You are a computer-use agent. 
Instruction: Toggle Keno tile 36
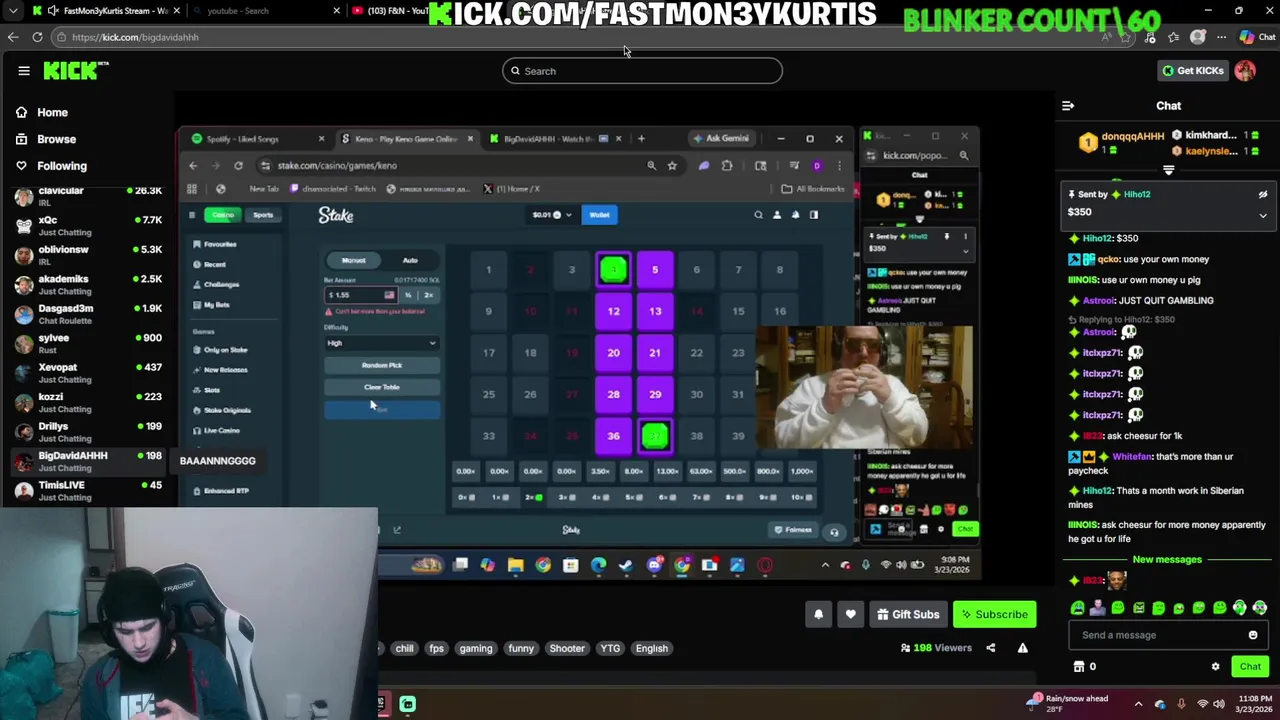(x=614, y=436)
